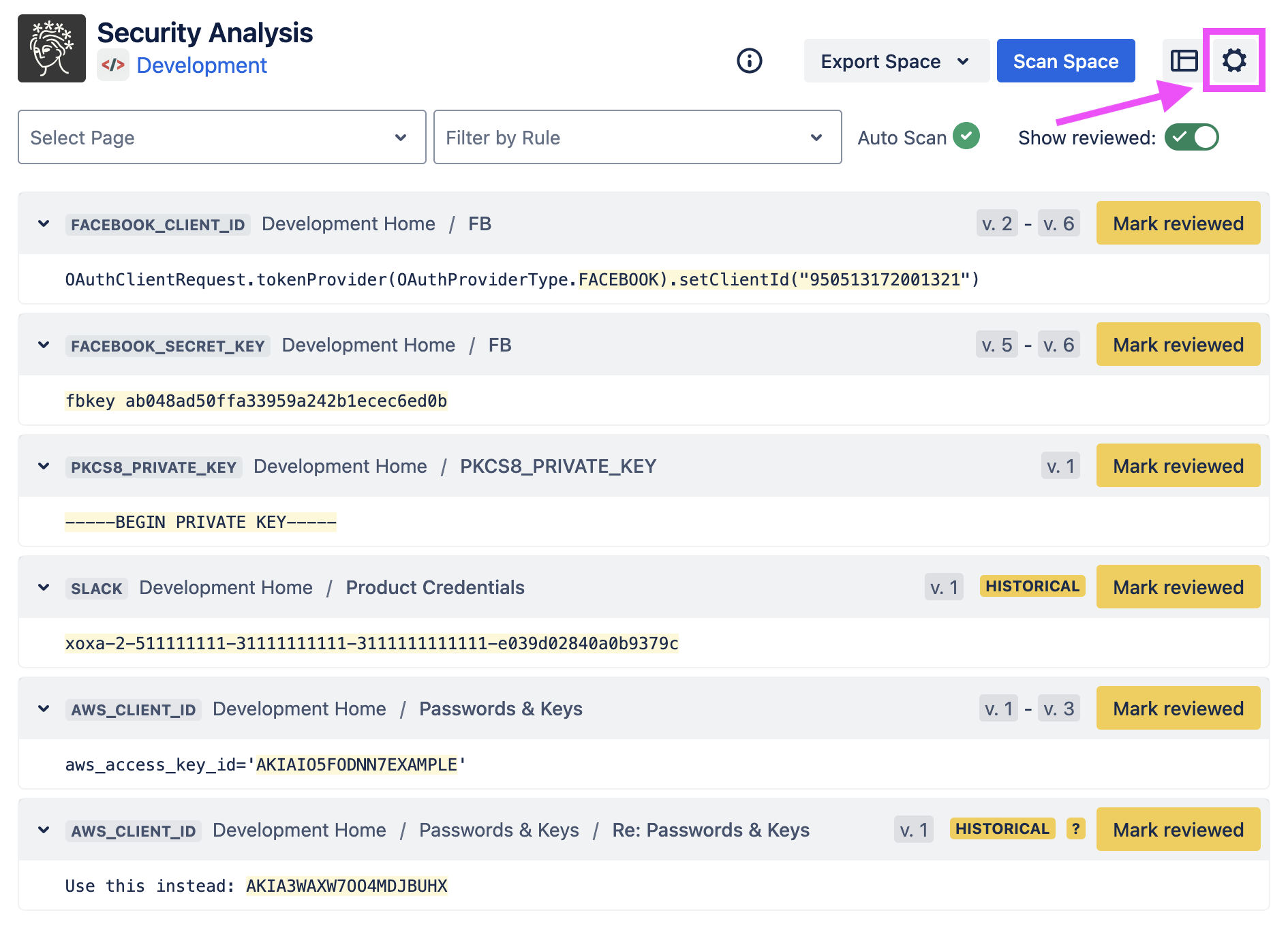Click the sidebar layout panel icon
The image size is (1288, 932).
point(1184,61)
